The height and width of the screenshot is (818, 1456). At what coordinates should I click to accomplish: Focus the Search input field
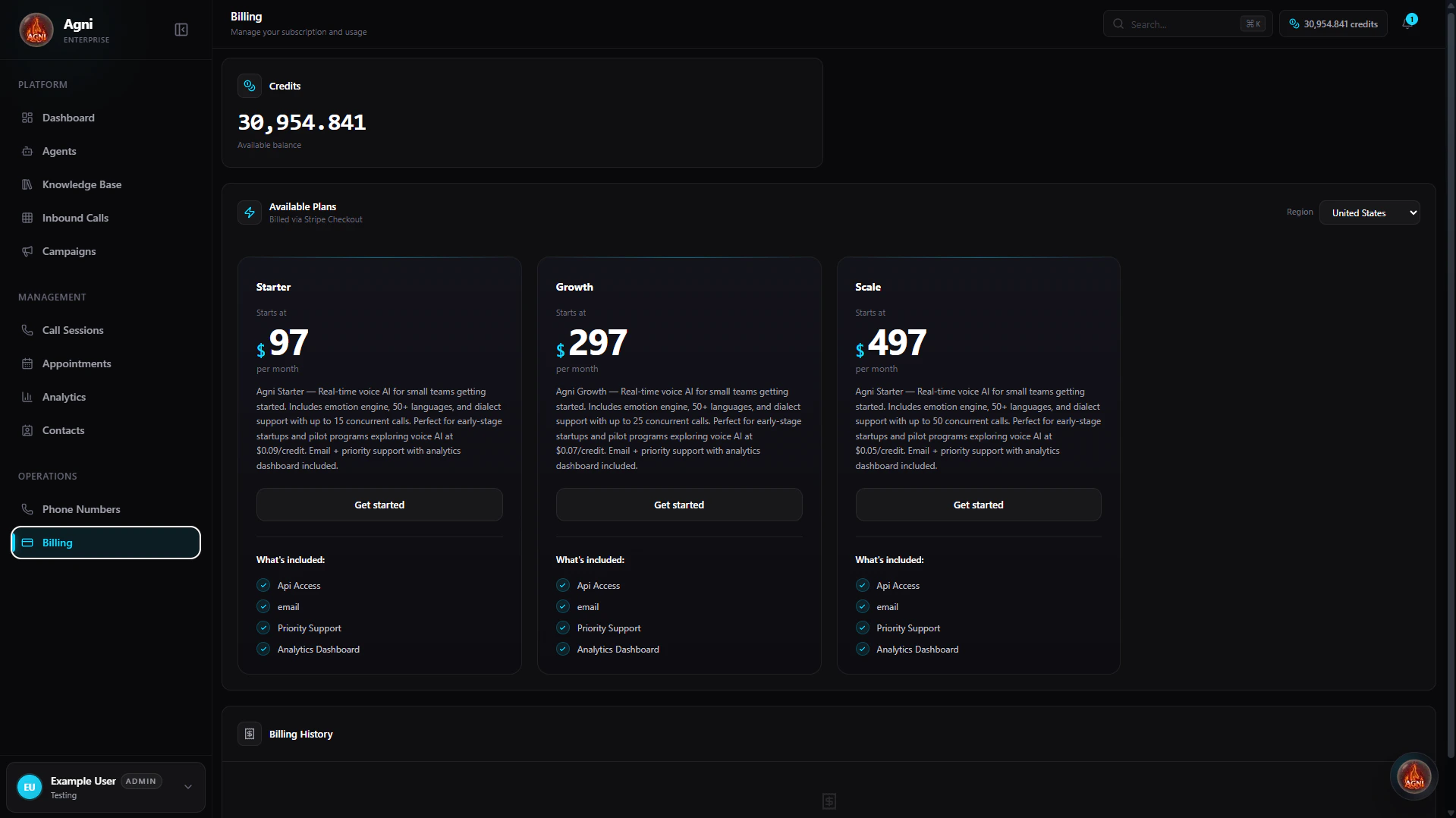(x=1187, y=24)
